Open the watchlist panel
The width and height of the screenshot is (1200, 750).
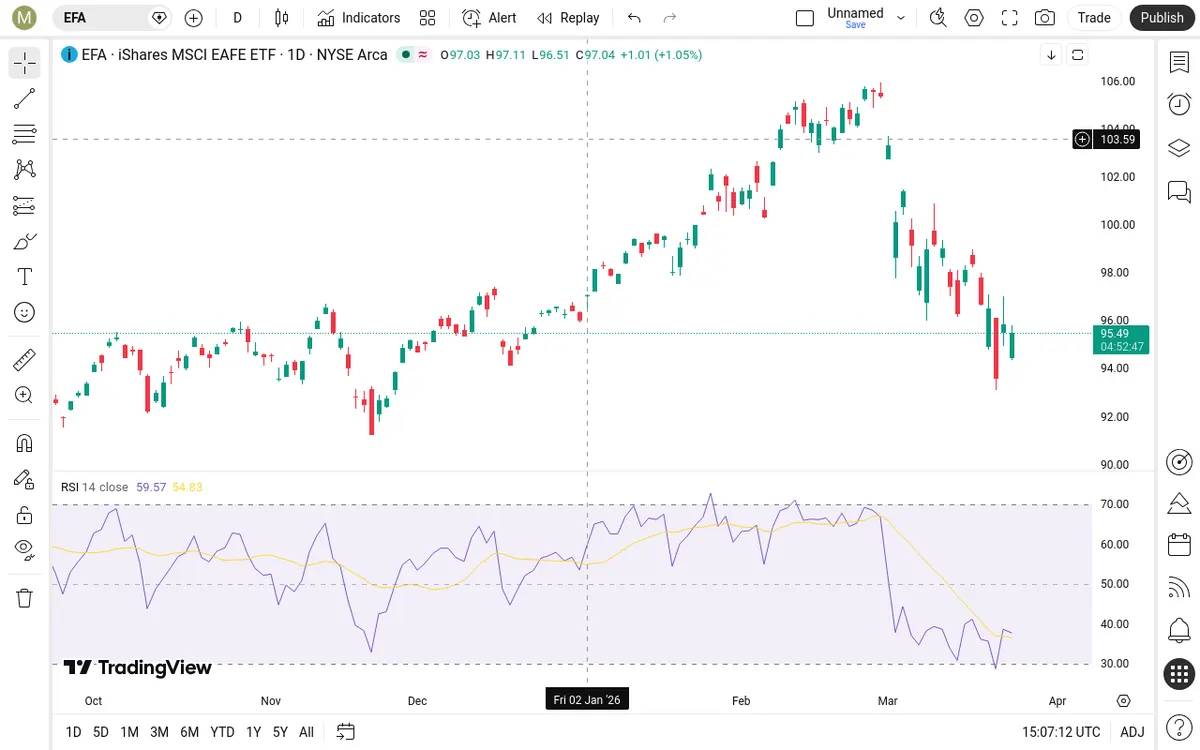(x=1179, y=62)
